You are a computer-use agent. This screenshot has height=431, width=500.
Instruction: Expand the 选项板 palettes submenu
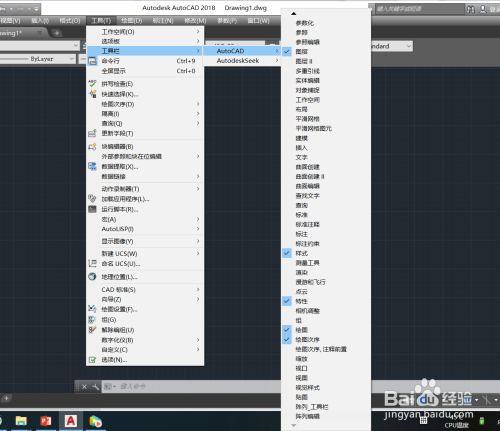tap(145, 41)
